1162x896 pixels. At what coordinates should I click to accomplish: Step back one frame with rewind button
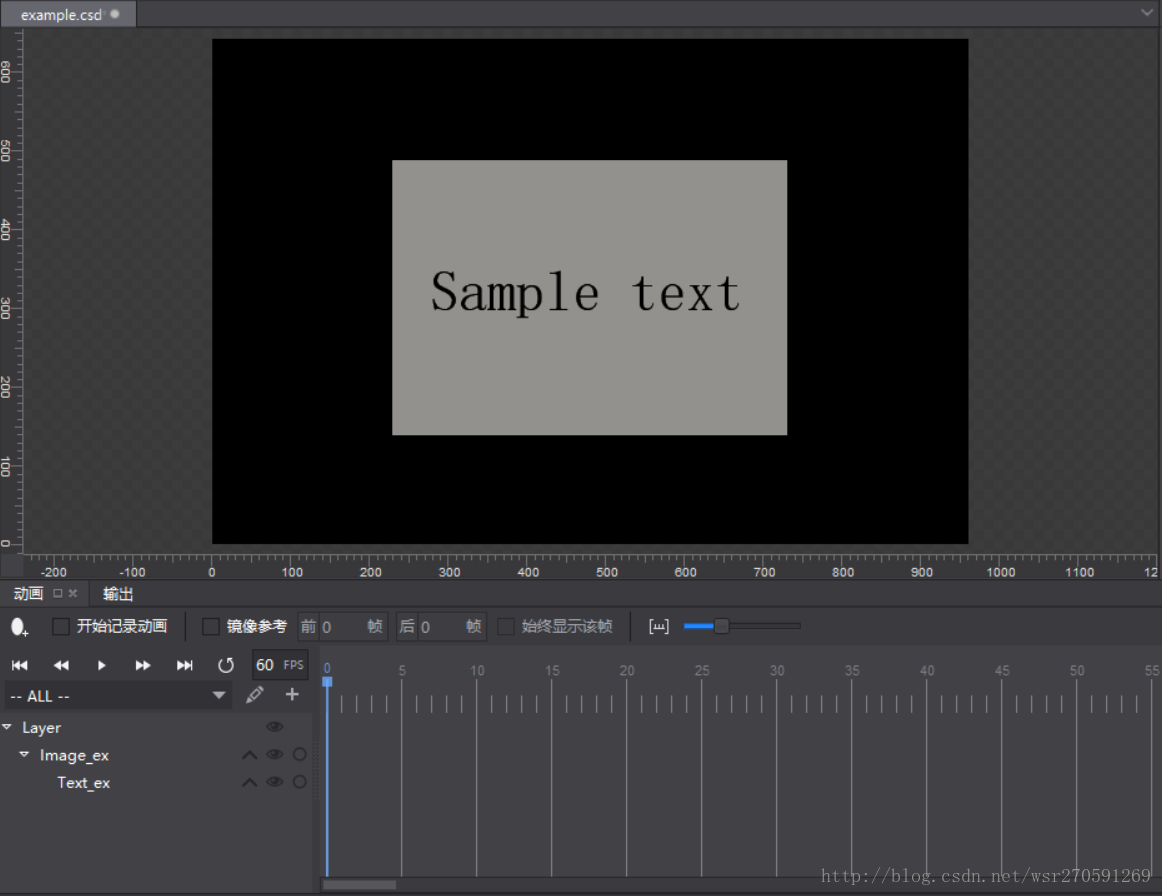click(62, 665)
